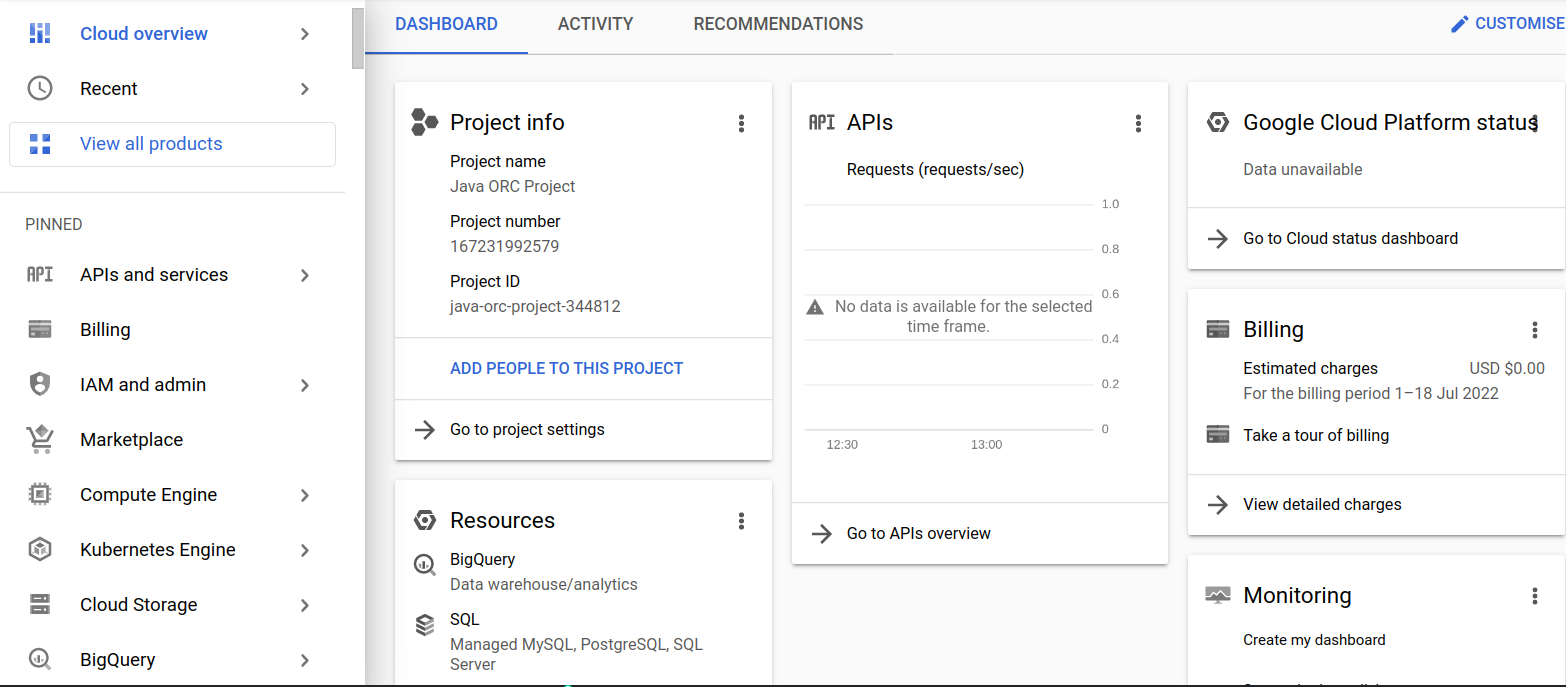The height and width of the screenshot is (687, 1566).
Task: Open the BigQuery resource link
Action: 482,559
